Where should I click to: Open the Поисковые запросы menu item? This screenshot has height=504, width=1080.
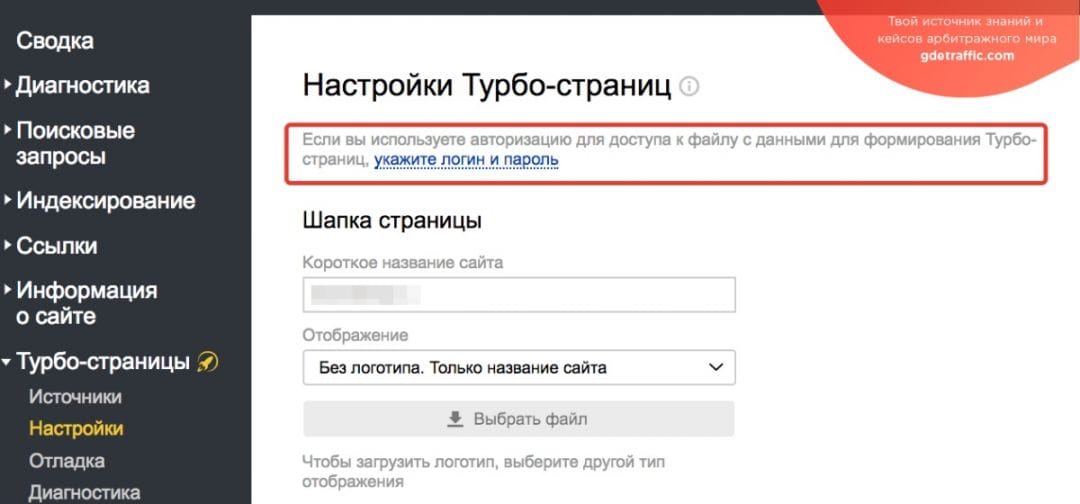[76, 143]
